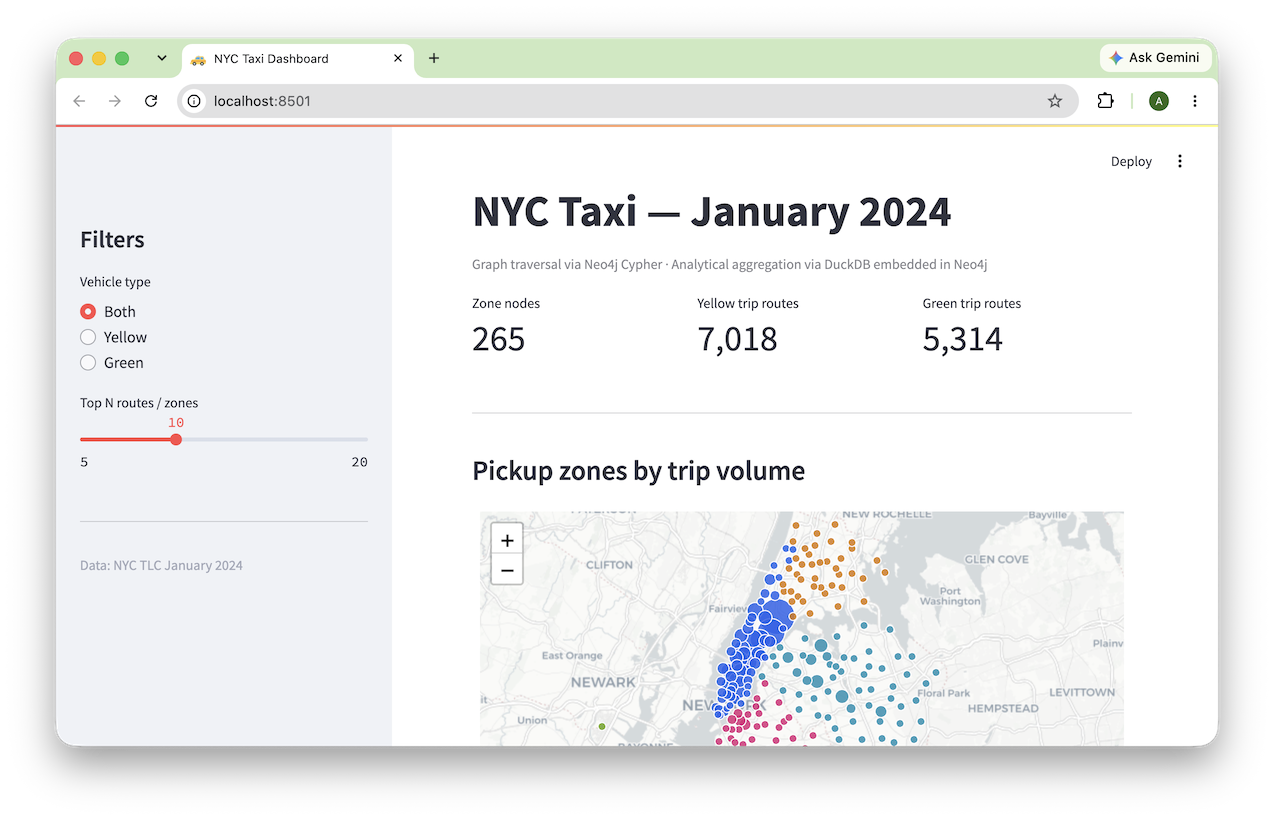Click the Green trip routes value 5,314
The image size is (1274, 820).
pyautogui.click(x=962, y=339)
